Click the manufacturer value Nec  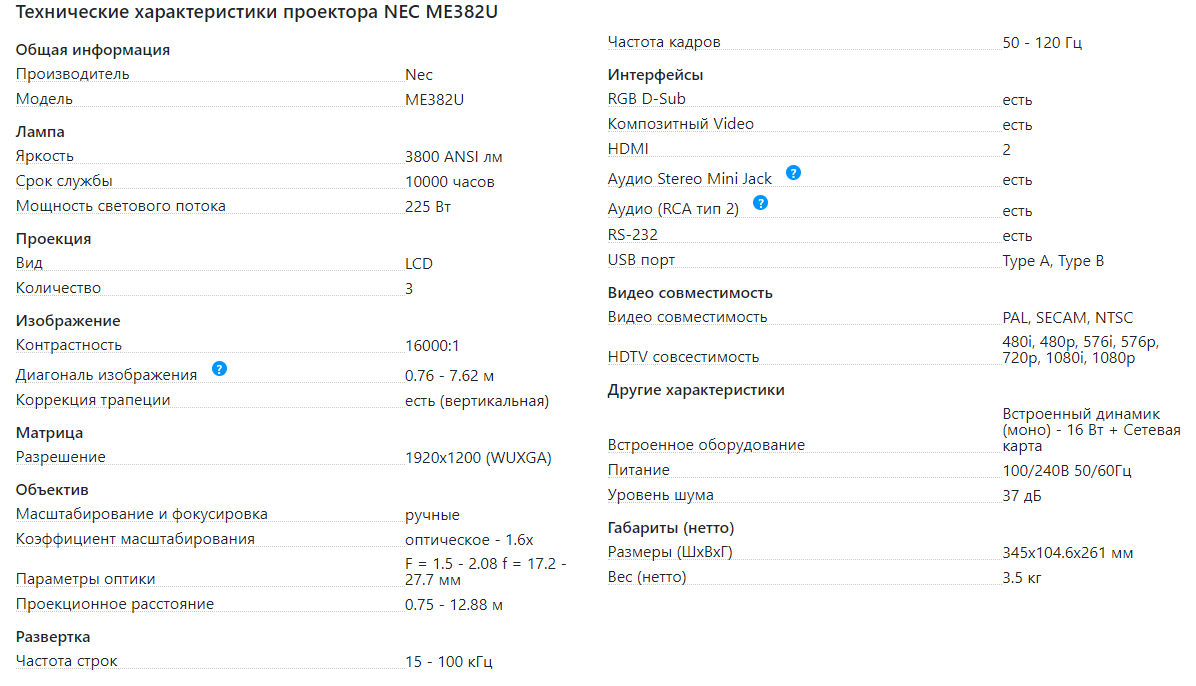419,75
